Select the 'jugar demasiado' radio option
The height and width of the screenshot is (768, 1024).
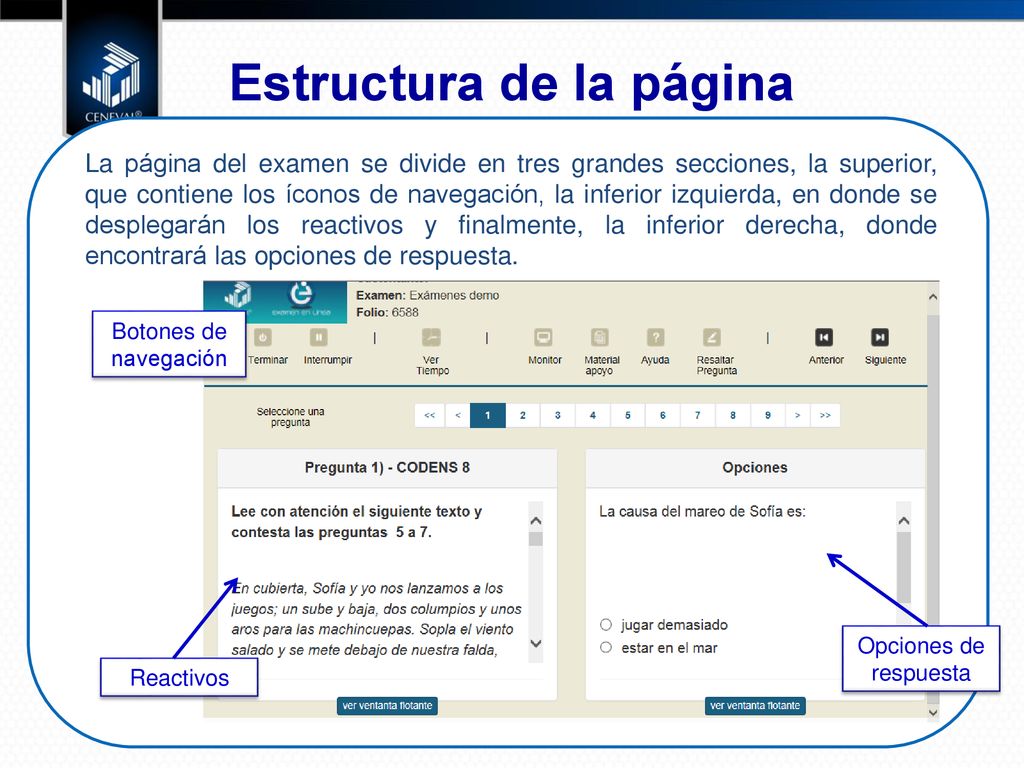pyautogui.click(x=606, y=625)
